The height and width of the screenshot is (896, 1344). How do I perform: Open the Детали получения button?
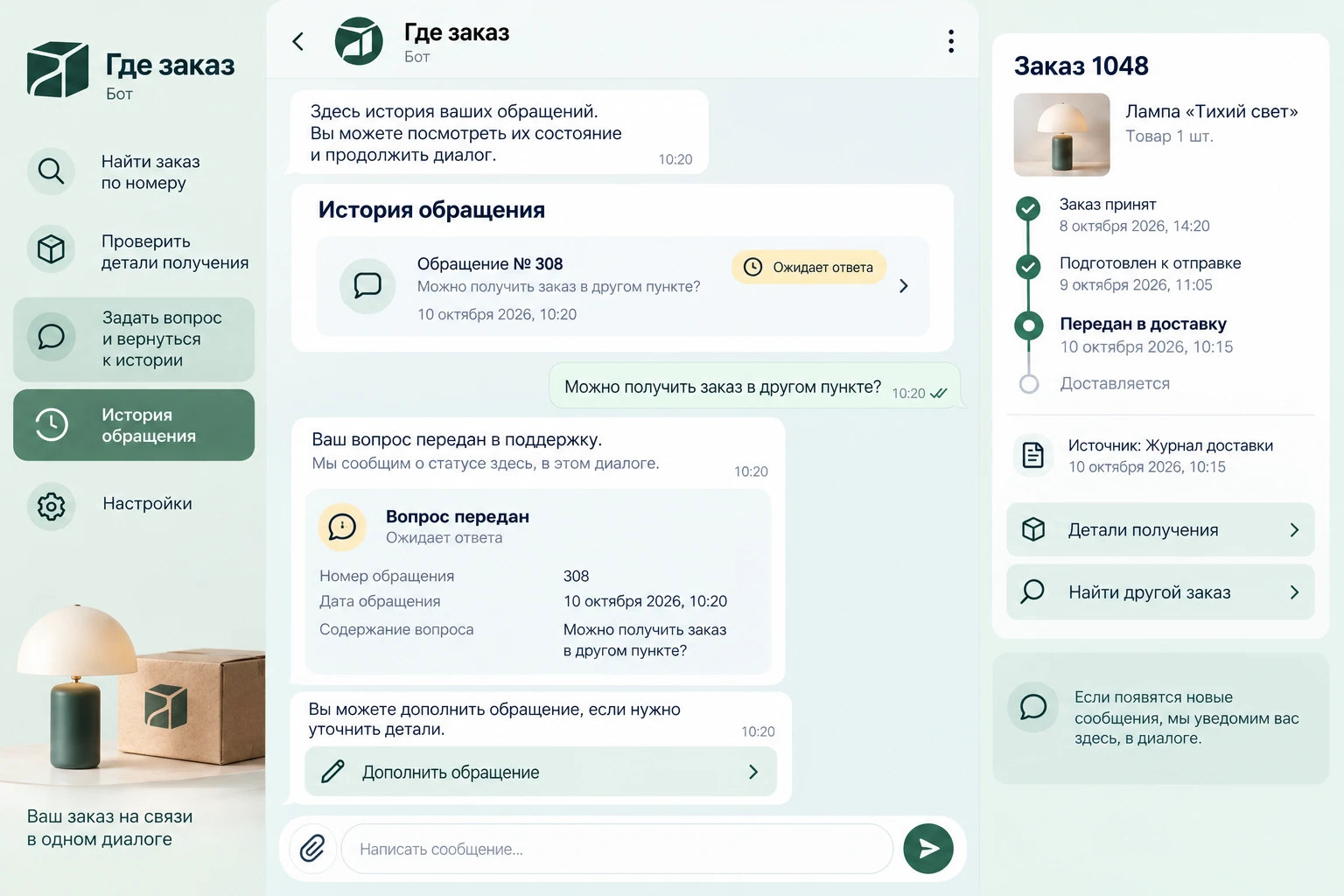1160,529
